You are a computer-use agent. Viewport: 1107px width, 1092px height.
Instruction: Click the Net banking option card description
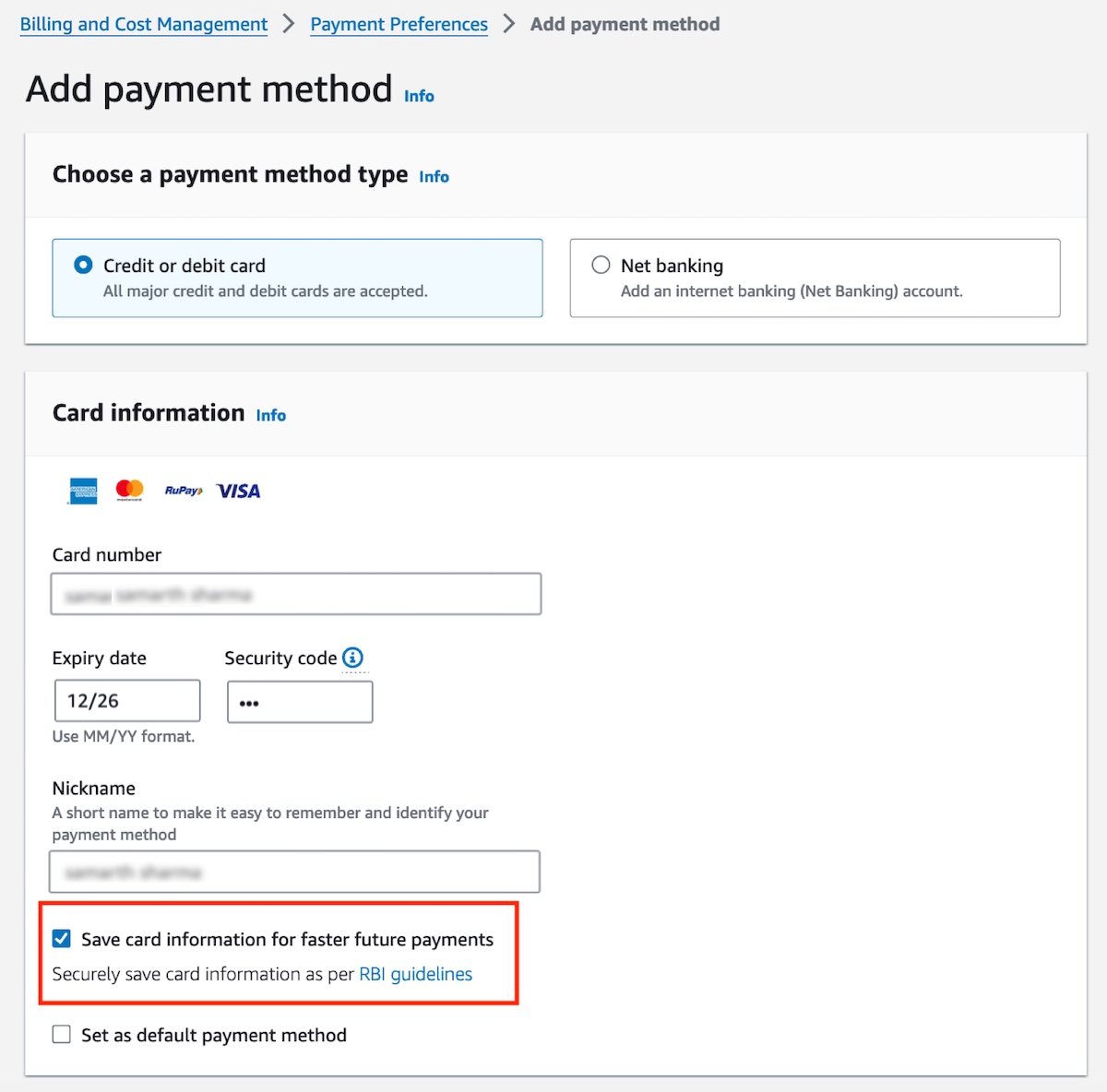(792, 291)
